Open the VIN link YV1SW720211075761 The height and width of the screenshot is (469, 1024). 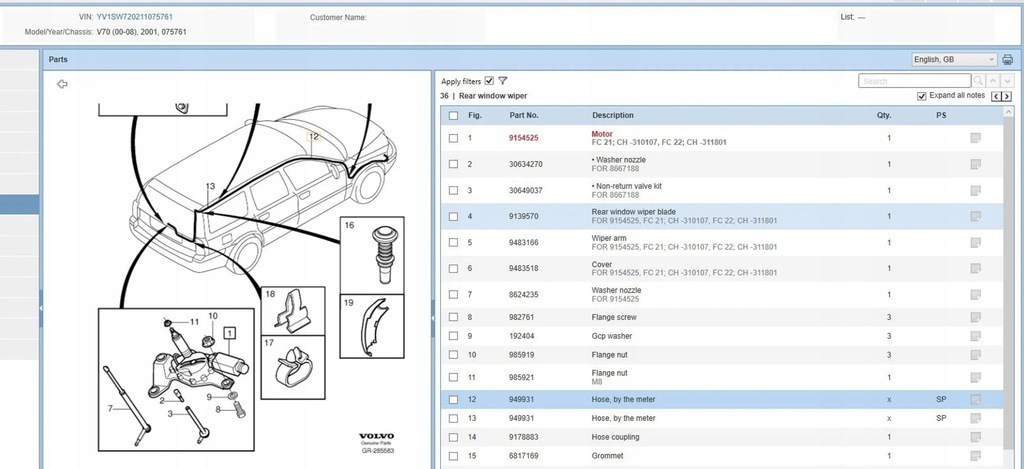pyautogui.click(x=135, y=17)
